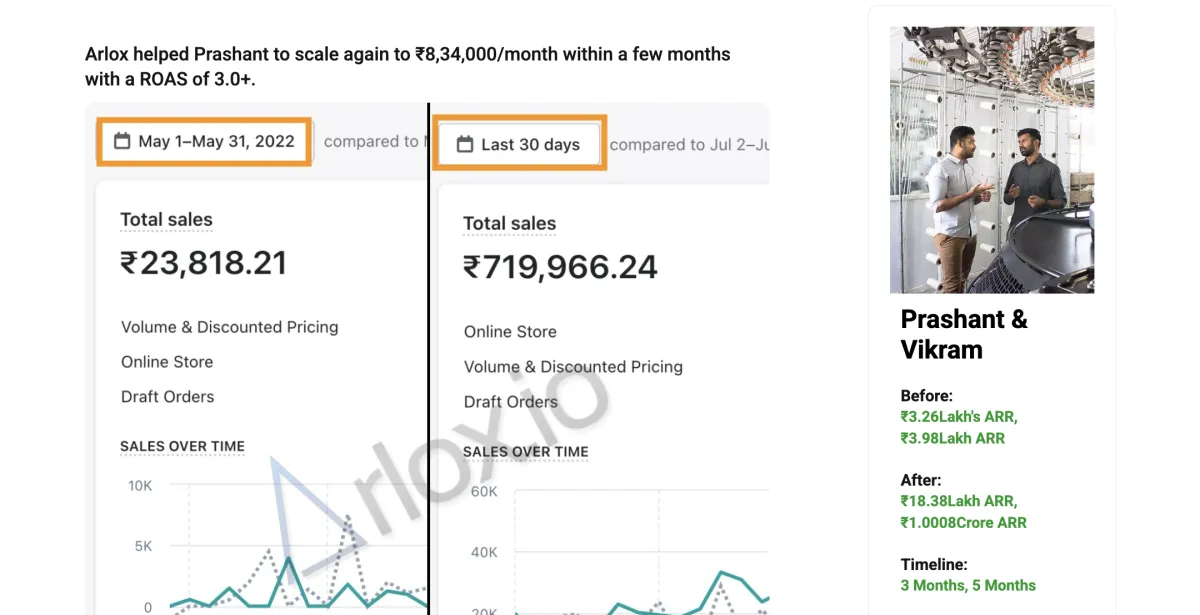Select Draft Orders in the right panel
1200x615 pixels.
coord(510,402)
